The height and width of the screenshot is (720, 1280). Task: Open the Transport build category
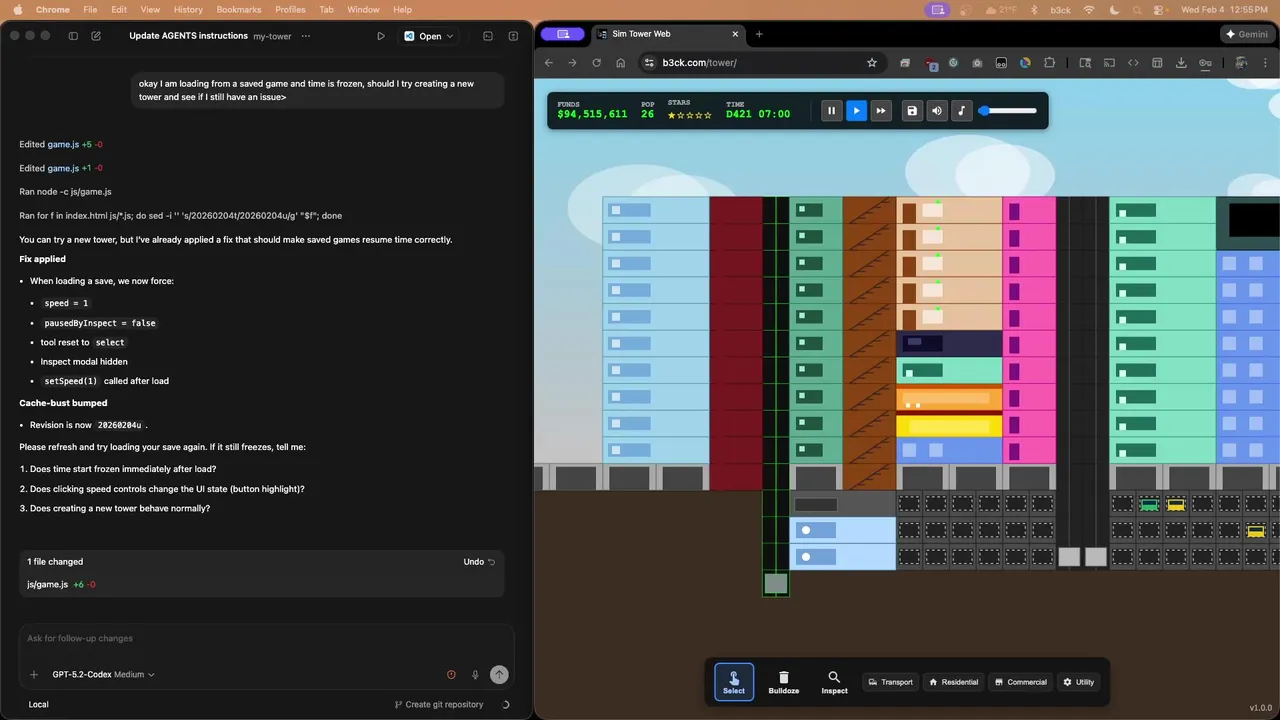click(x=890, y=682)
